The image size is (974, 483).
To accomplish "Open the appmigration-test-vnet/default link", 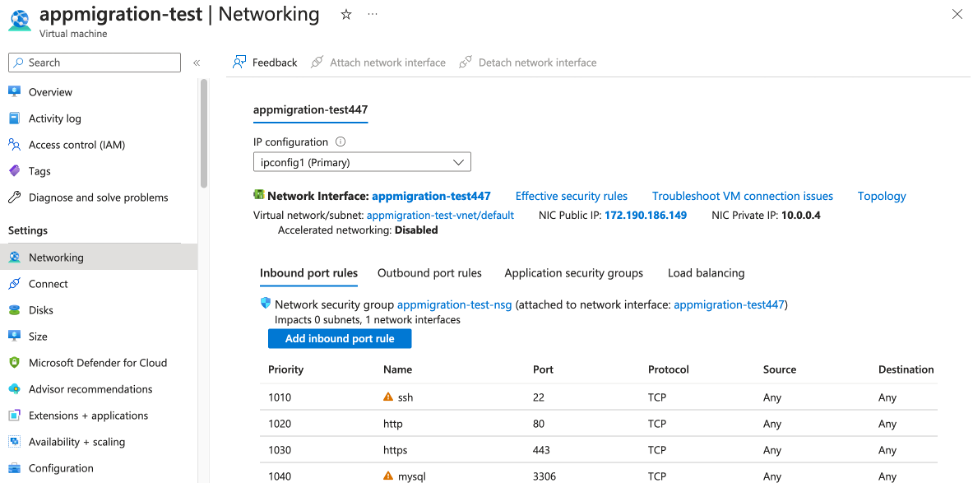I will pyautogui.click(x=440, y=215).
